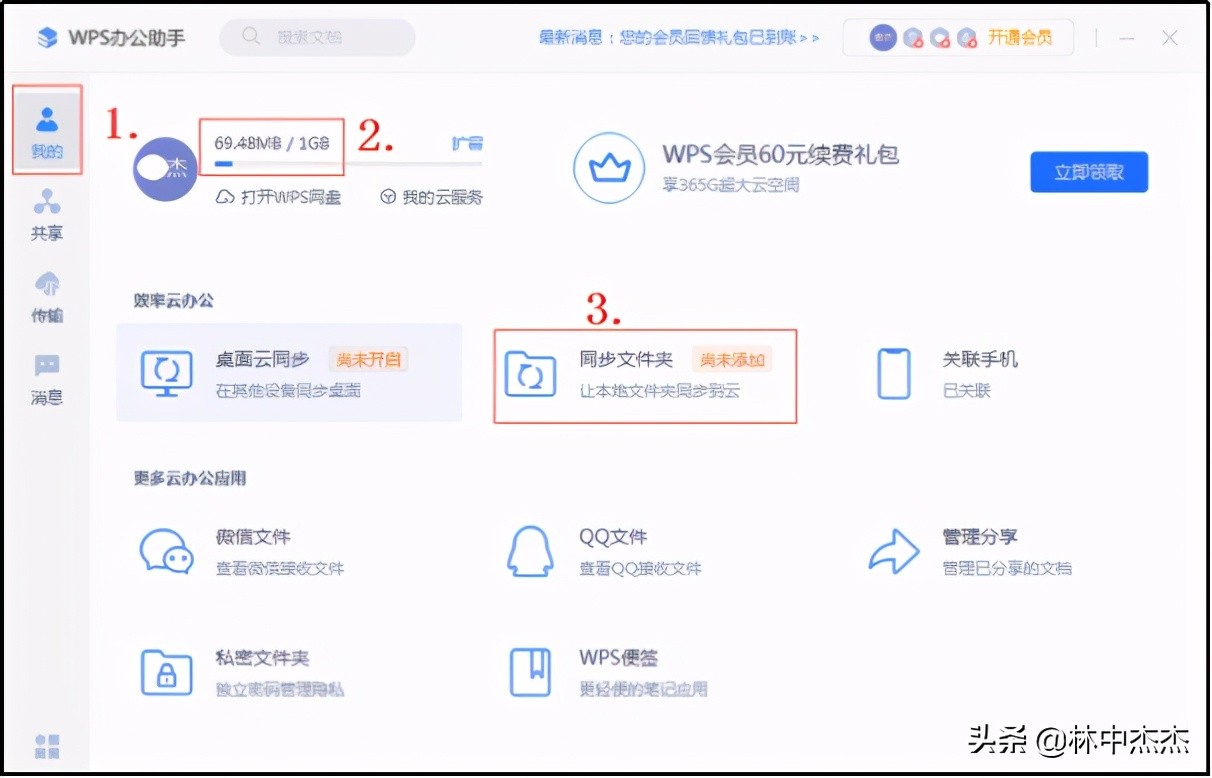The width and height of the screenshot is (1212, 778).
Task: Click the large profile avatar picture
Action: [x=166, y=168]
